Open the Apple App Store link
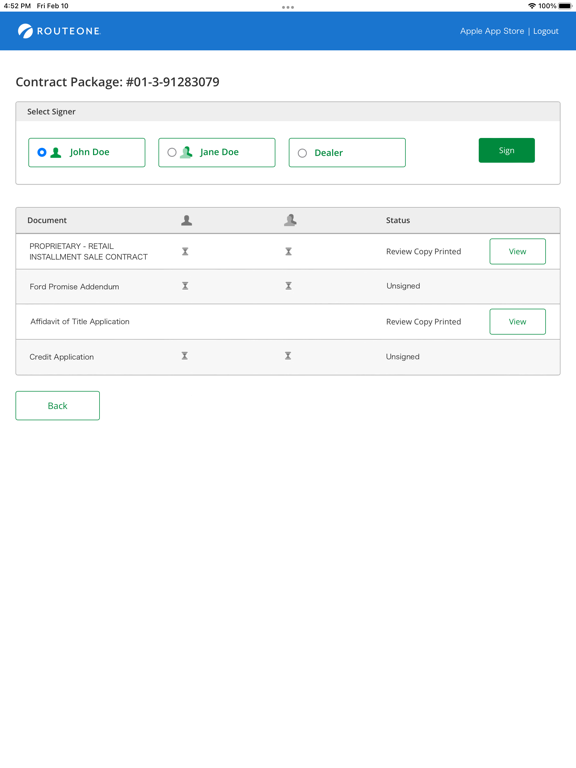Viewport: 576px width, 768px height. coord(492,31)
